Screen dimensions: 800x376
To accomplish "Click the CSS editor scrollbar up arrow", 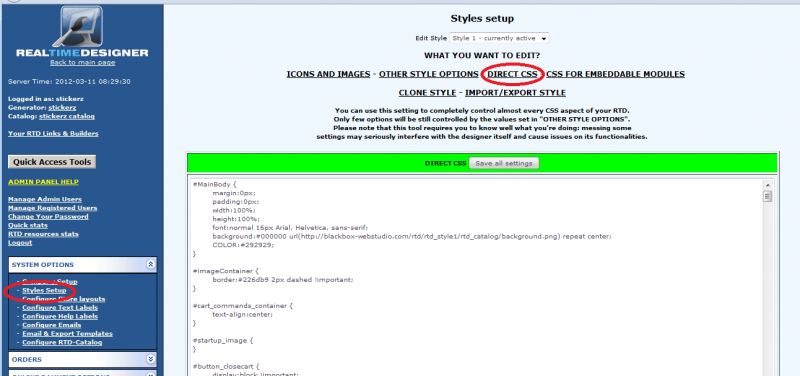I will [x=767, y=185].
